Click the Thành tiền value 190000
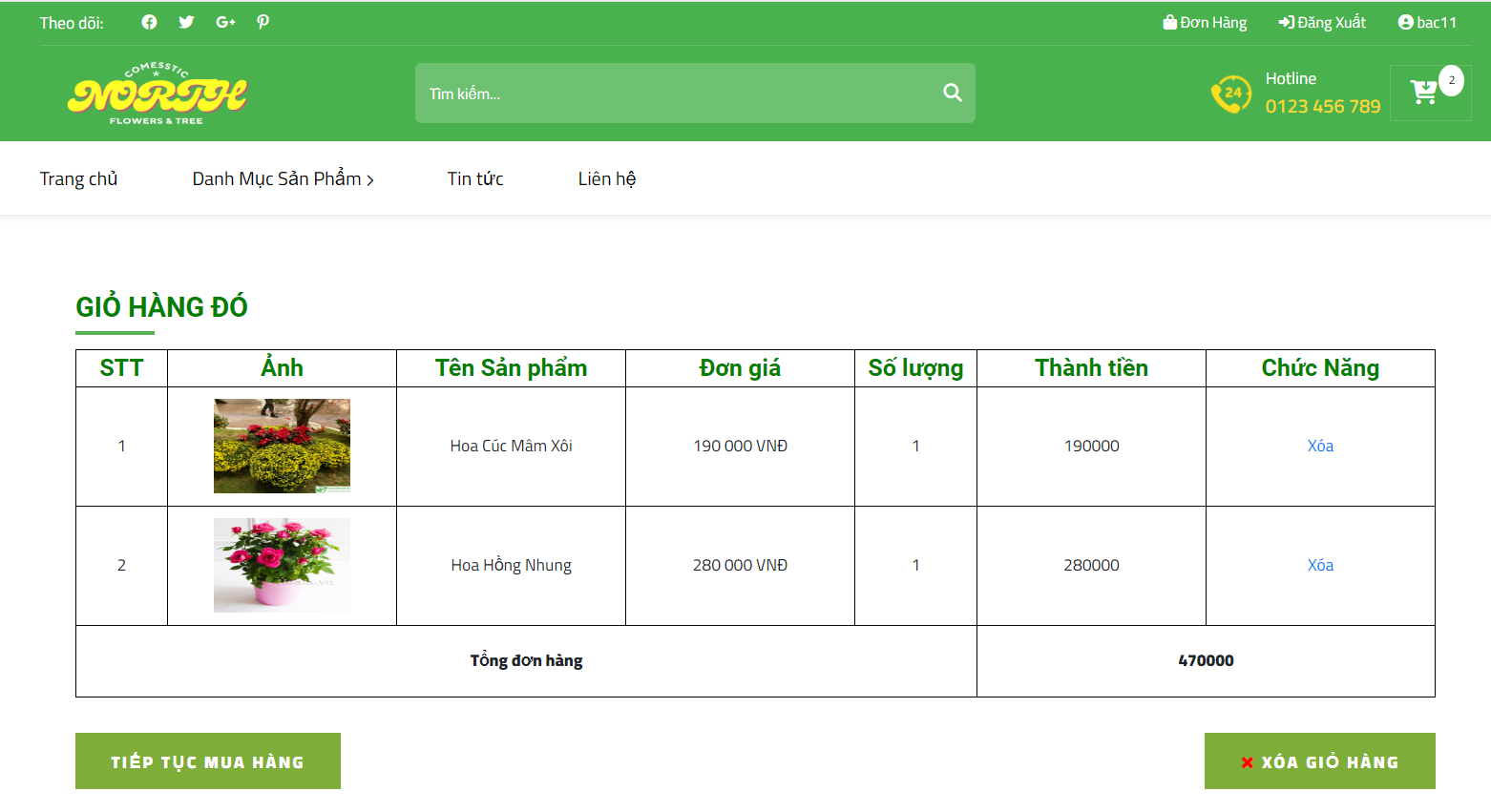 coord(1091,446)
